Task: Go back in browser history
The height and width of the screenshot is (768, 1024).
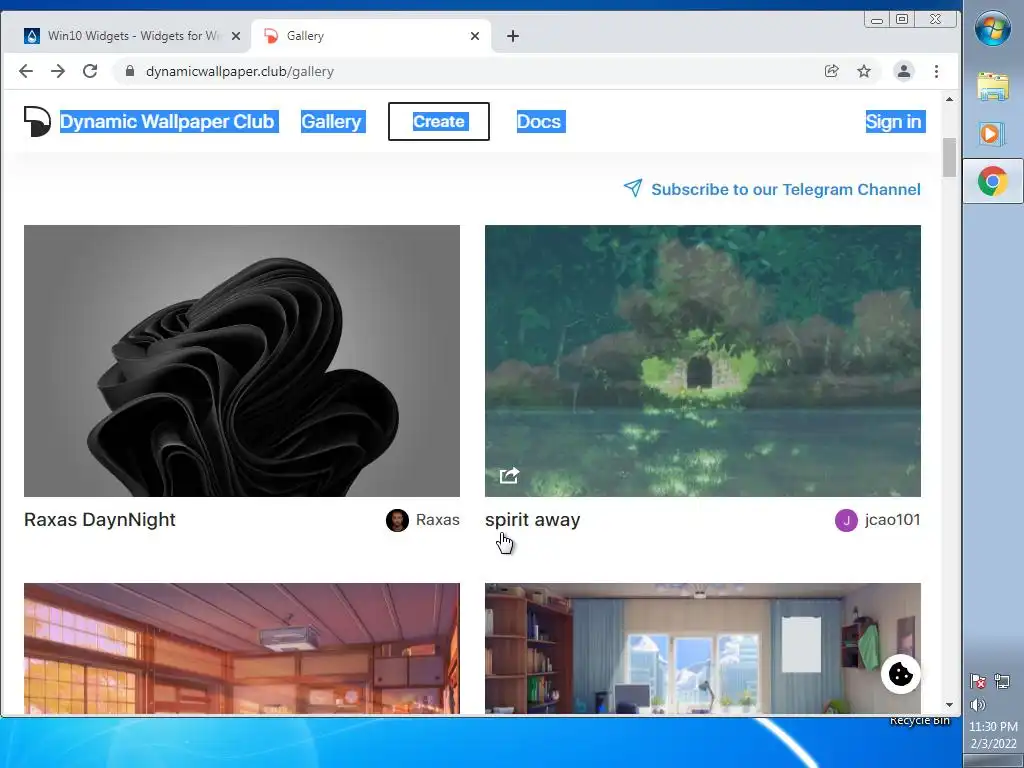Action: click(25, 71)
